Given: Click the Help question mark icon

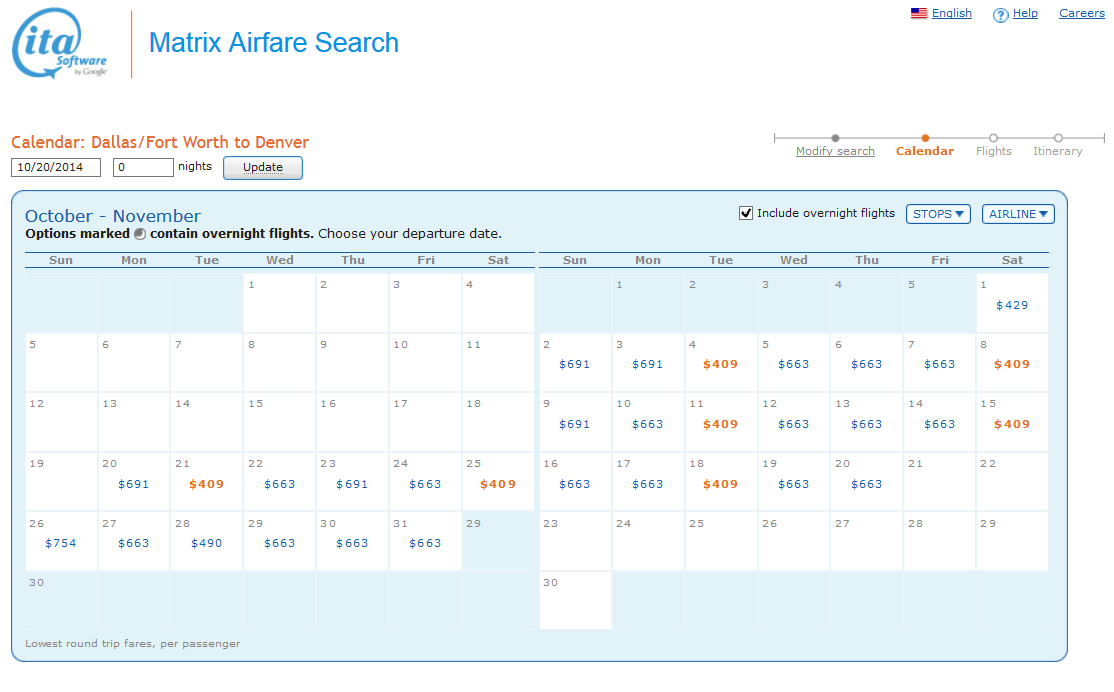Looking at the screenshot, I should 1000,15.
